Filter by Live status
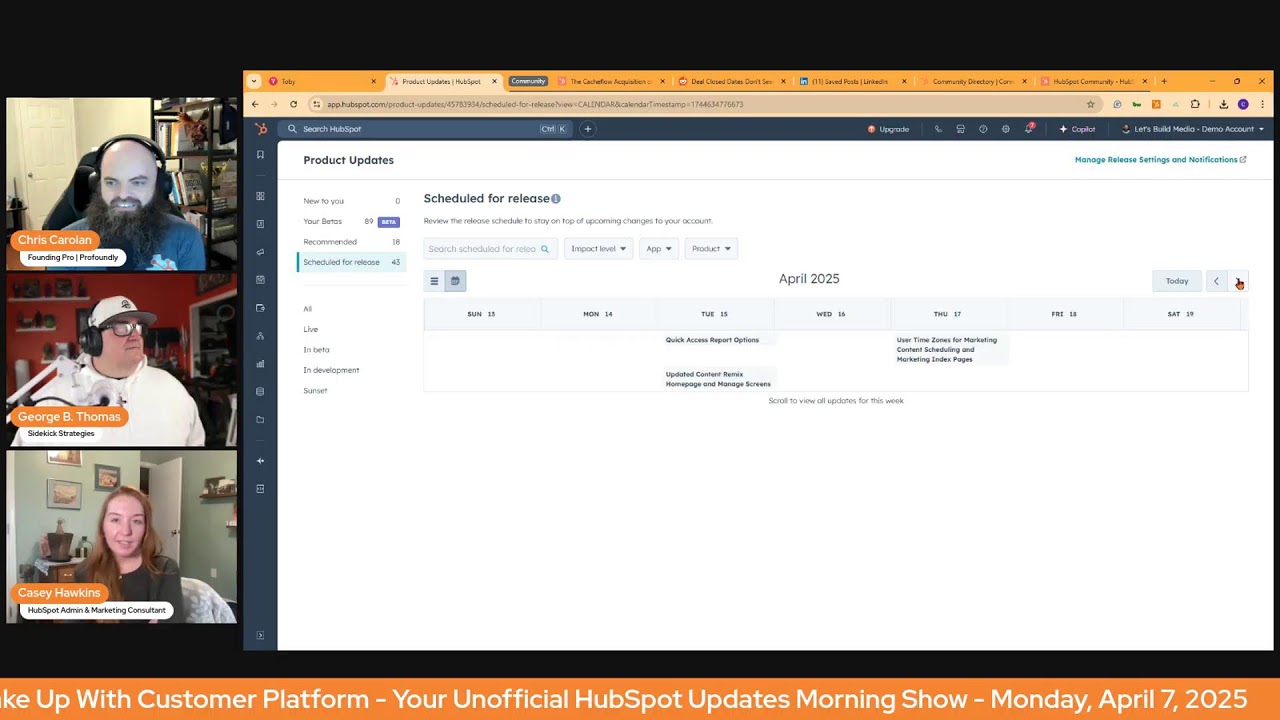Image resolution: width=1280 pixels, height=720 pixels. pyautogui.click(x=311, y=329)
